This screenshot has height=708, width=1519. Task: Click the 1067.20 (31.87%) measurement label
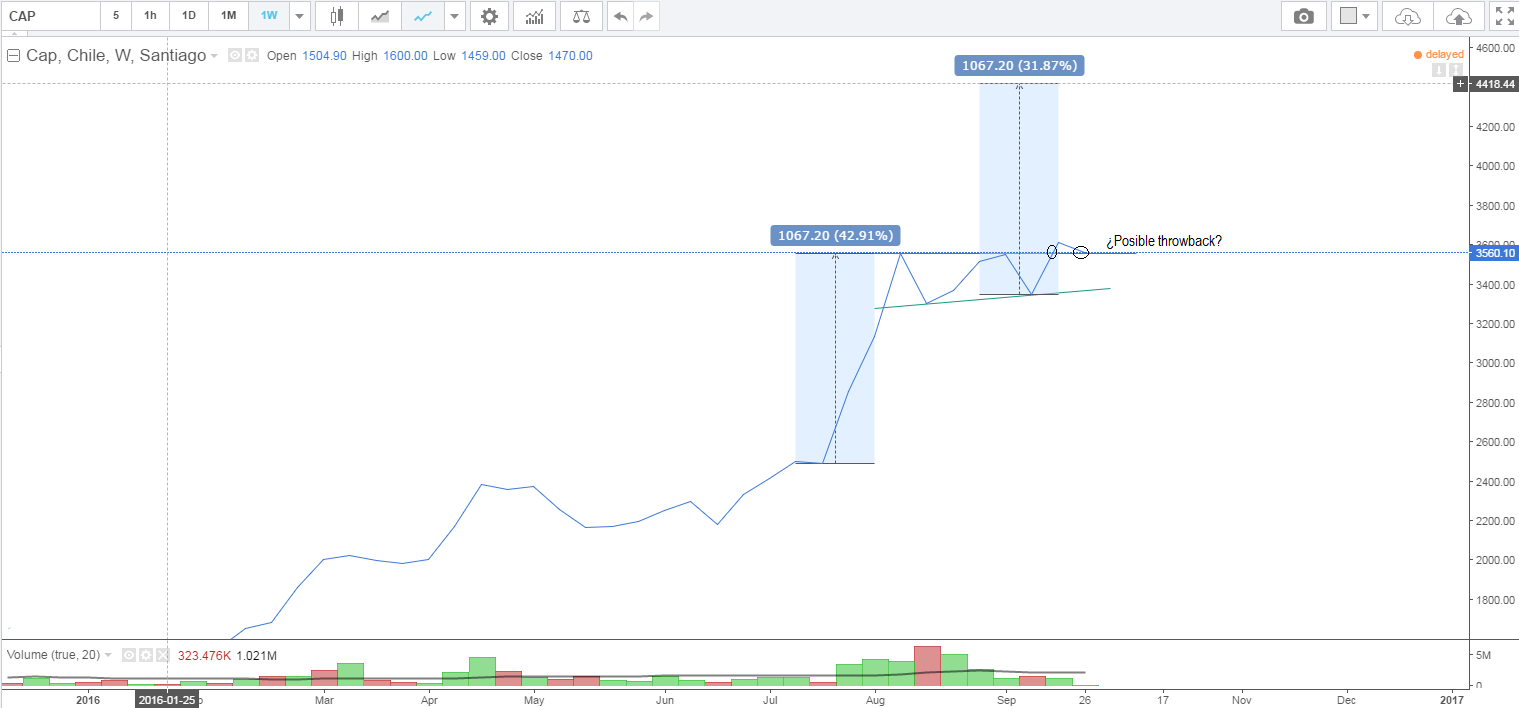point(1019,65)
